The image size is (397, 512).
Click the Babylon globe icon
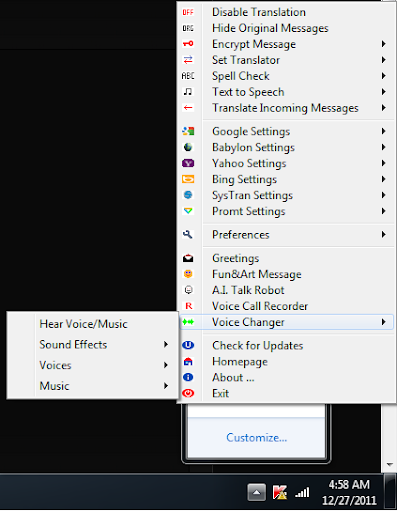[188, 147]
